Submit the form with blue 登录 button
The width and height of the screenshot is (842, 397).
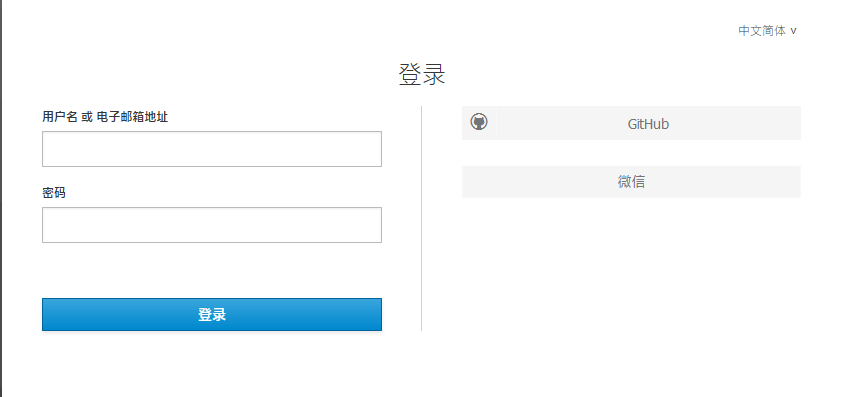tap(212, 314)
